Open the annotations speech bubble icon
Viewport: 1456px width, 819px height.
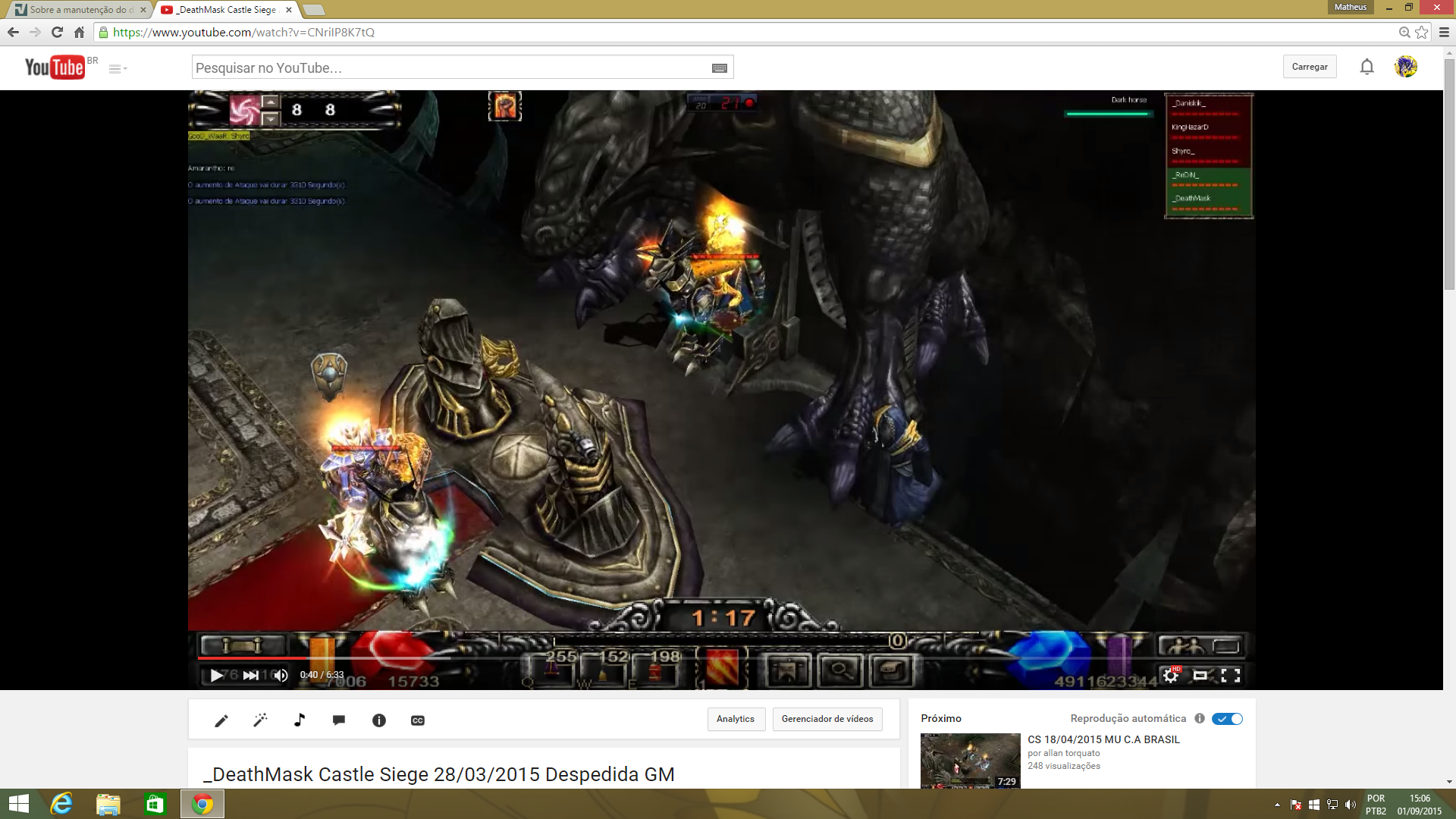pyautogui.click(x=339, y=720)
